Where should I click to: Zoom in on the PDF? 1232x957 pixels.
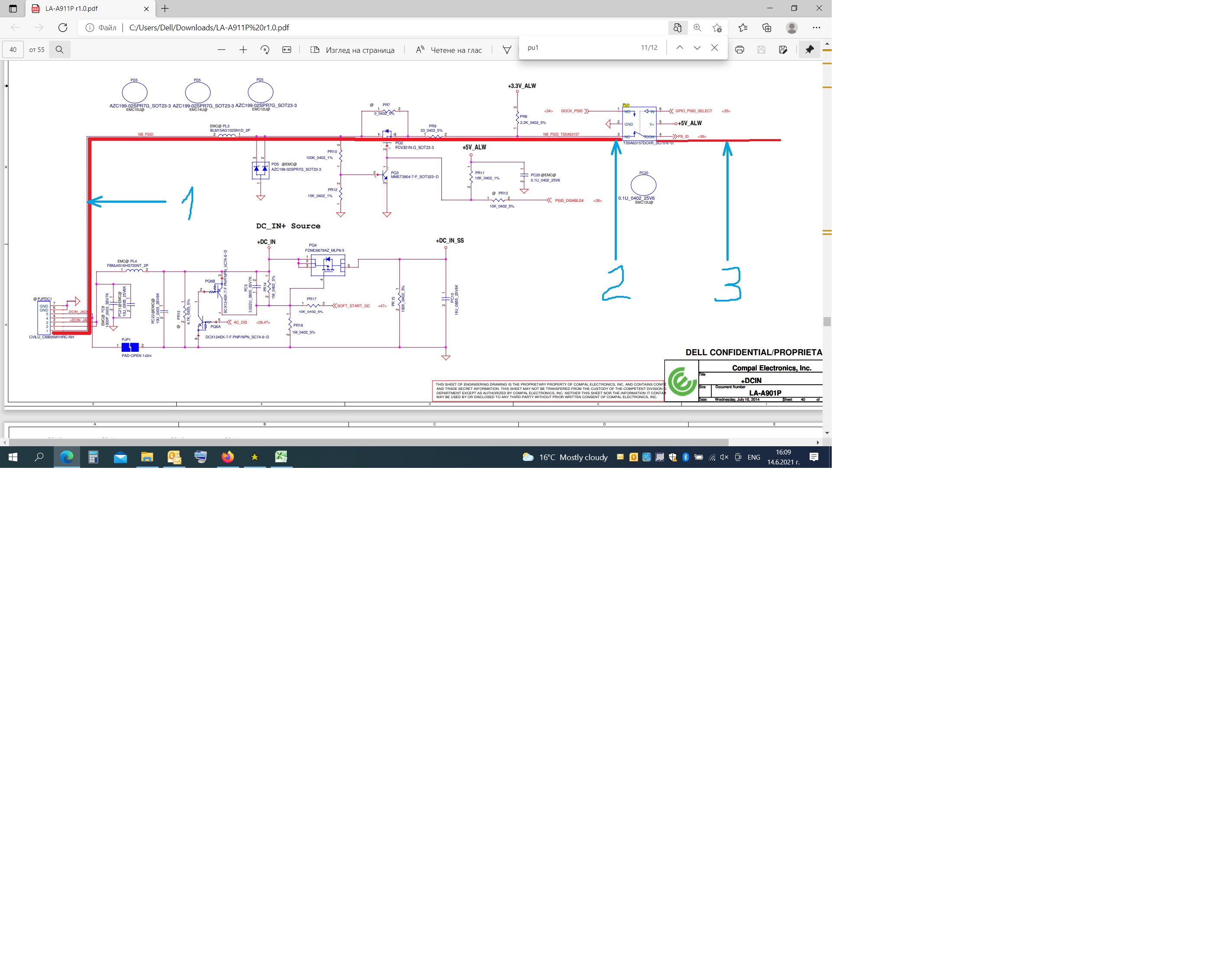pyautogui.click(x=243, y=50)
